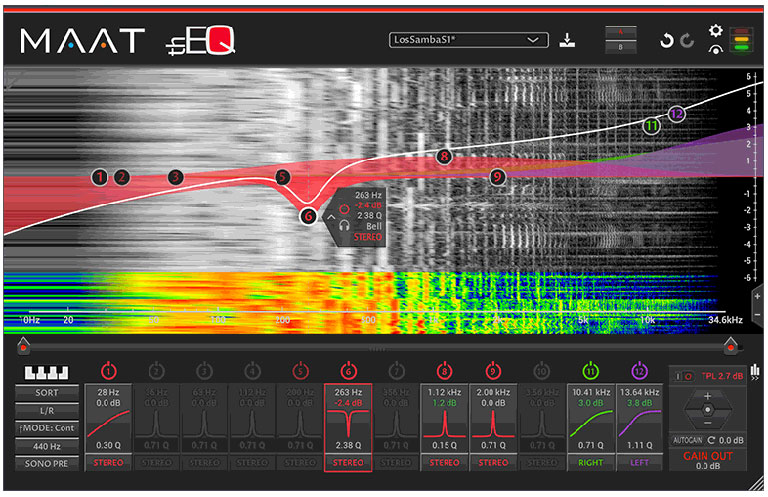This screenshot has width=768, height=497.
Task: Open the LosSambaS1 preset dropdown
Action: (469, 40)
